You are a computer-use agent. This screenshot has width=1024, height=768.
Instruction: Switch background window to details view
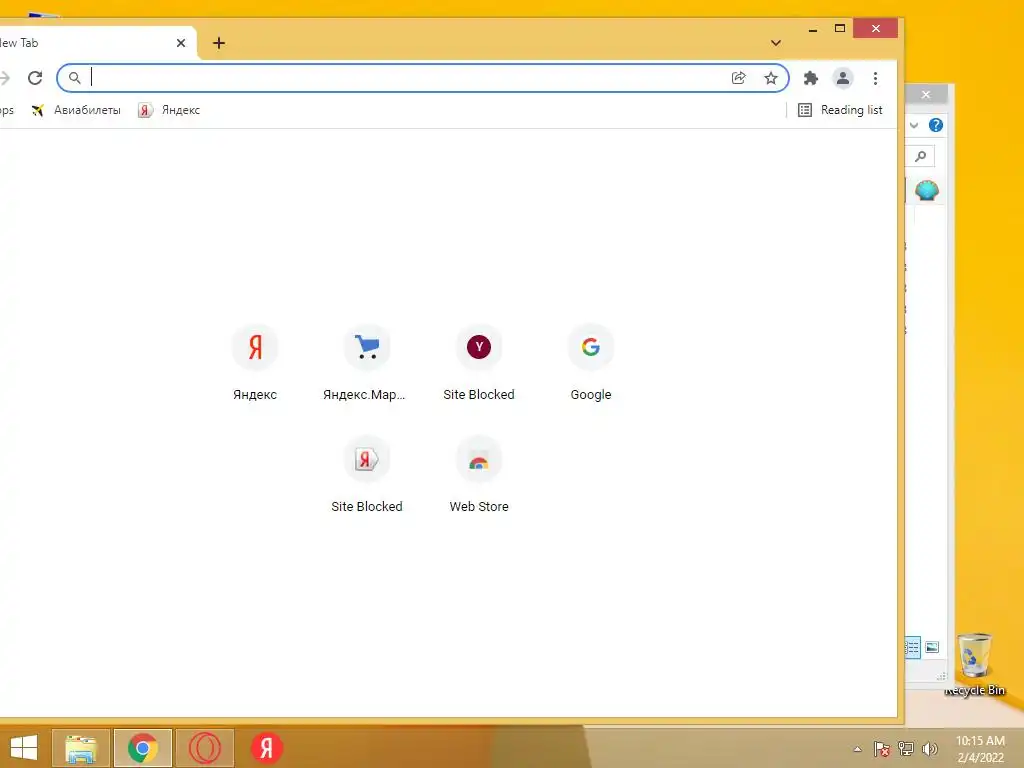pos(912,648)
